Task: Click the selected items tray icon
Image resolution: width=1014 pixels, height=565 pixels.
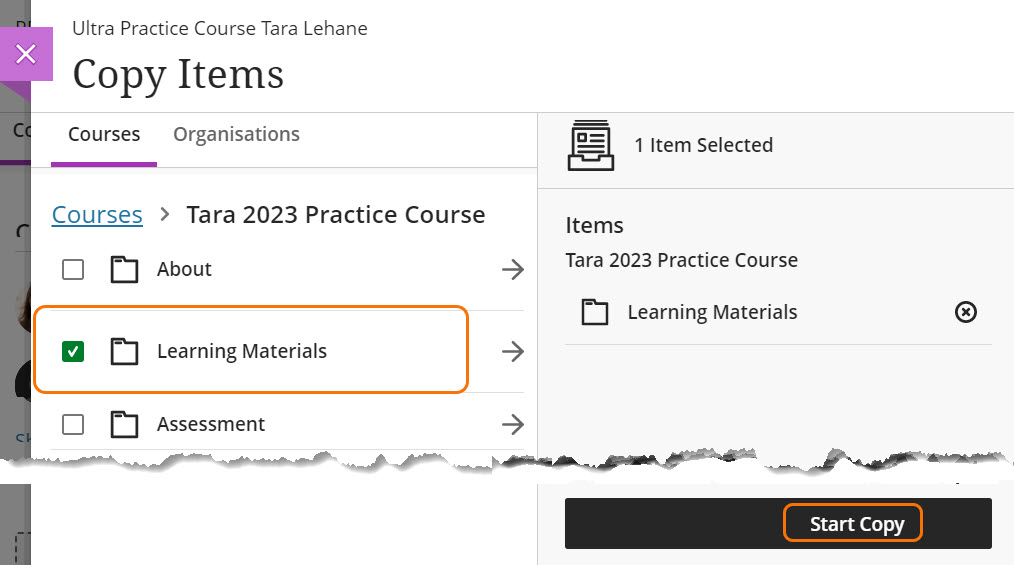Action: [591, 145]
